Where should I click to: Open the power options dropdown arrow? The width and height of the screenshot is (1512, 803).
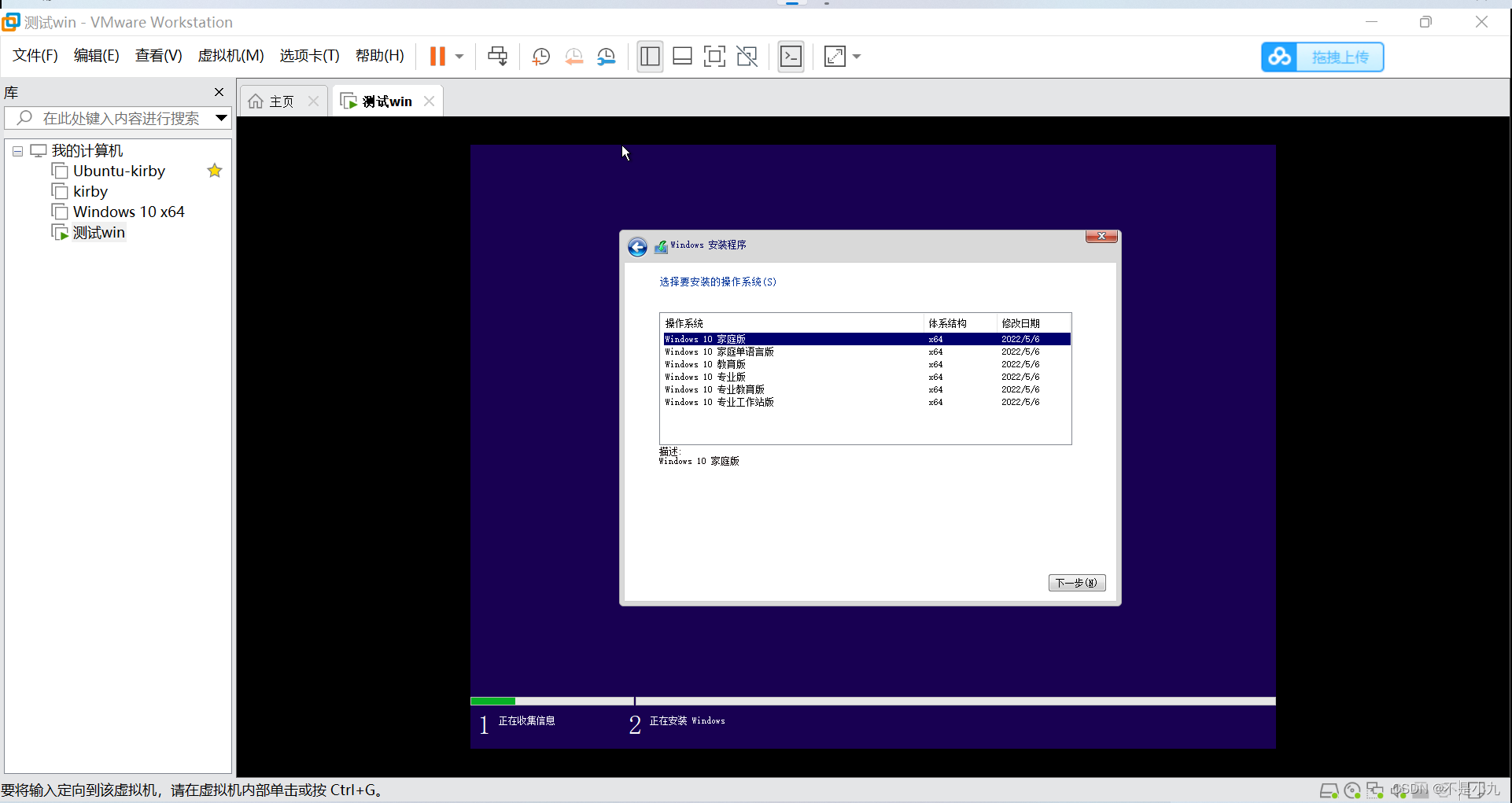tap(459, 57)
